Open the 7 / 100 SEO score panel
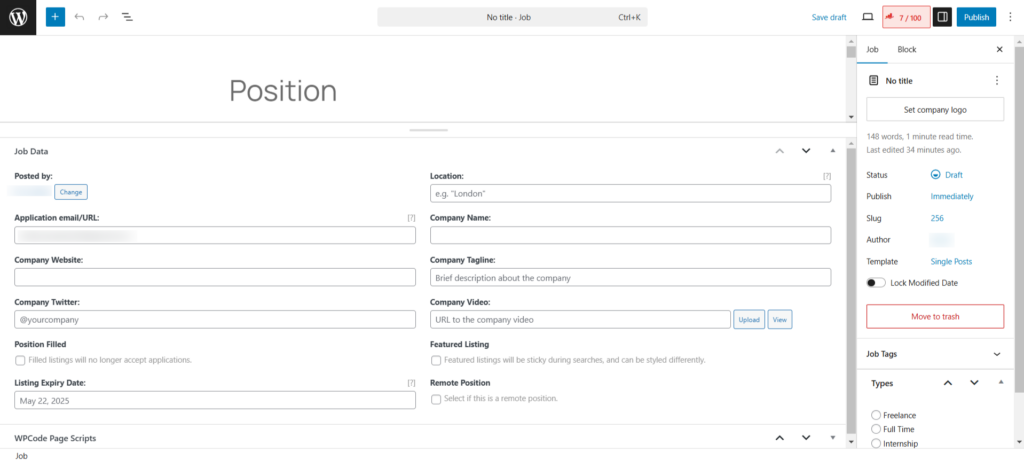The height and width of the screenshot is (460, 1024). (x=906, y=18)
